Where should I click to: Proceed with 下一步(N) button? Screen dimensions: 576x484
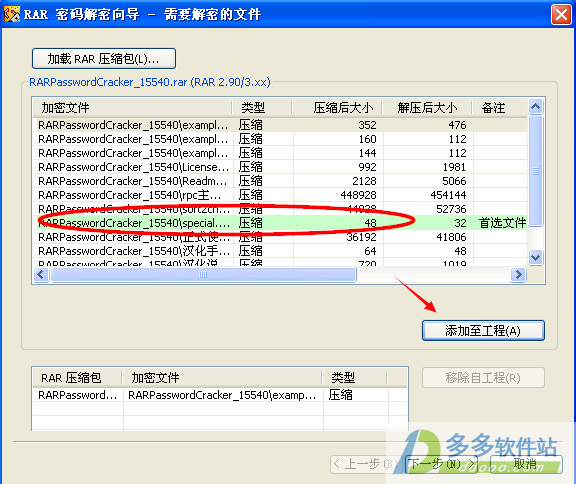pos(441,464)
